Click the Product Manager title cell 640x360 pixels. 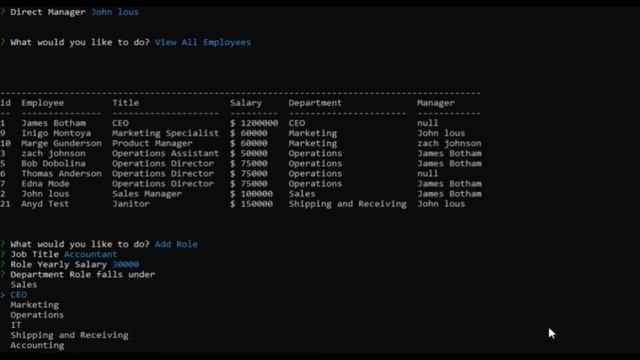click(152, 143)
